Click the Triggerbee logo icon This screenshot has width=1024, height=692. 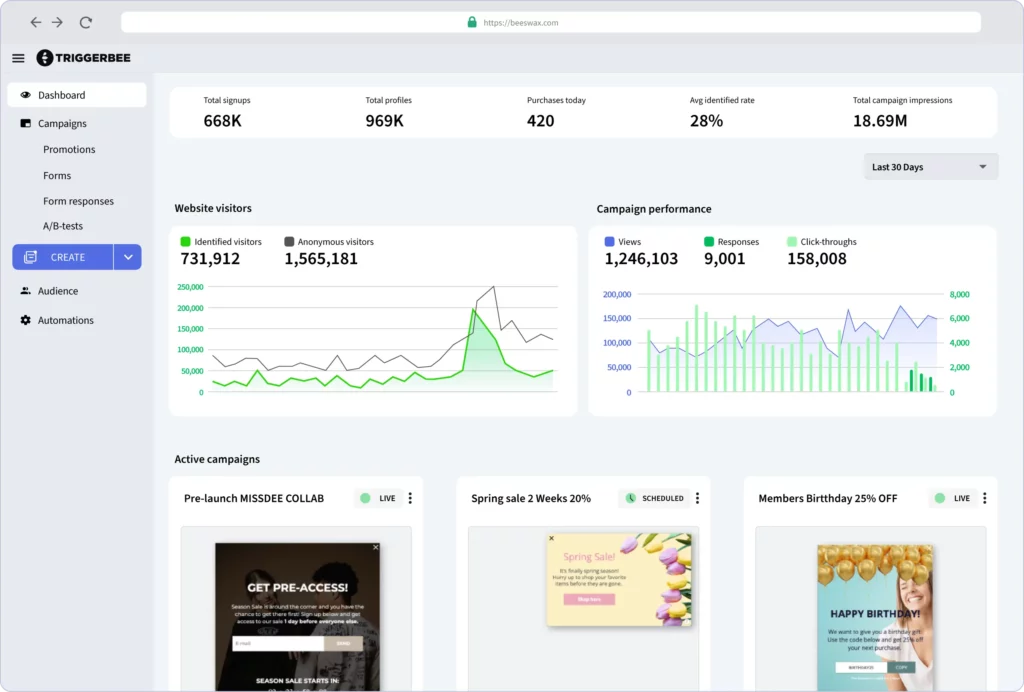pyautogui.click(x=45, y=58)
